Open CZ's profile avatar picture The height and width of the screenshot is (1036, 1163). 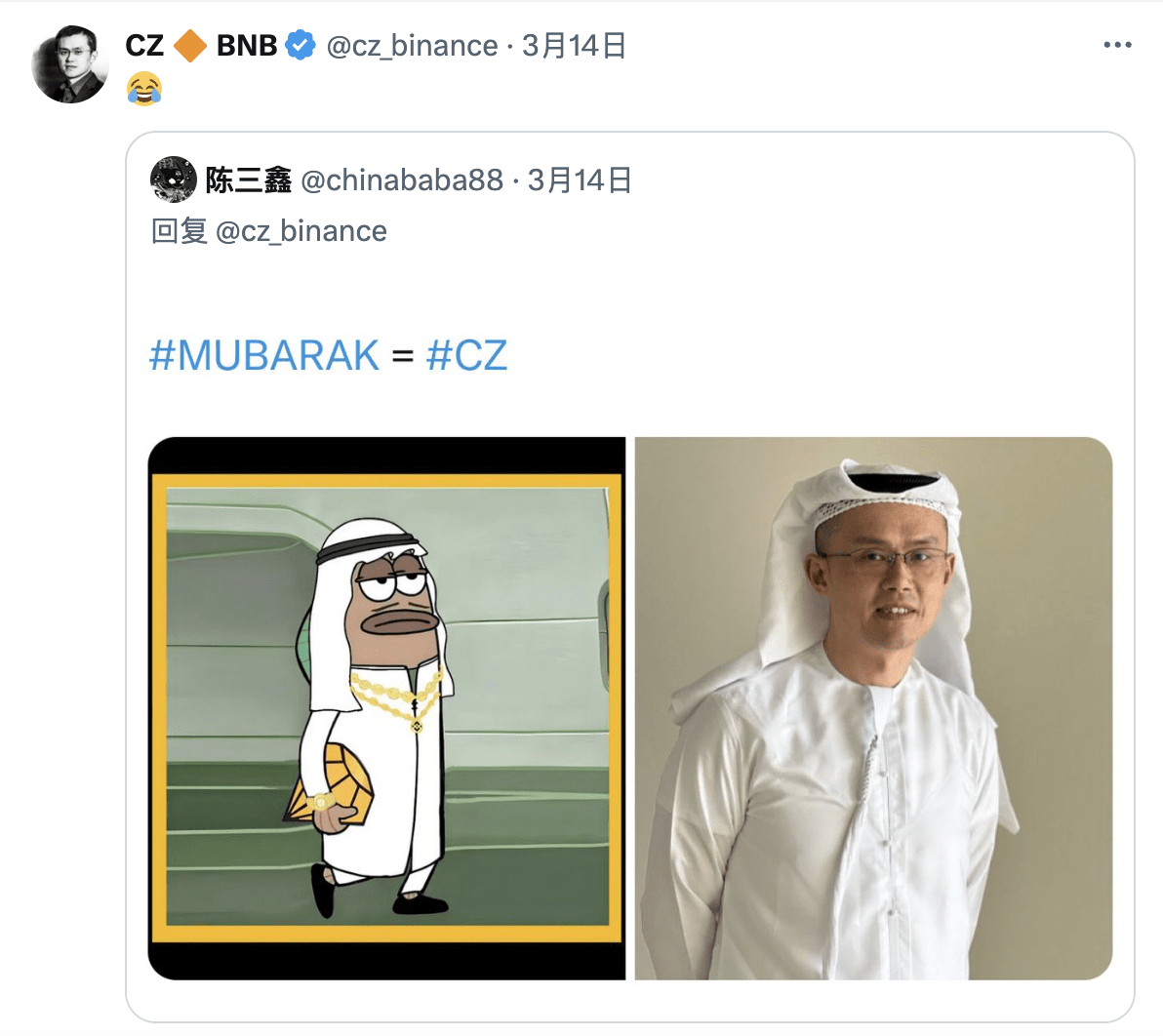(x=70, y=64)
